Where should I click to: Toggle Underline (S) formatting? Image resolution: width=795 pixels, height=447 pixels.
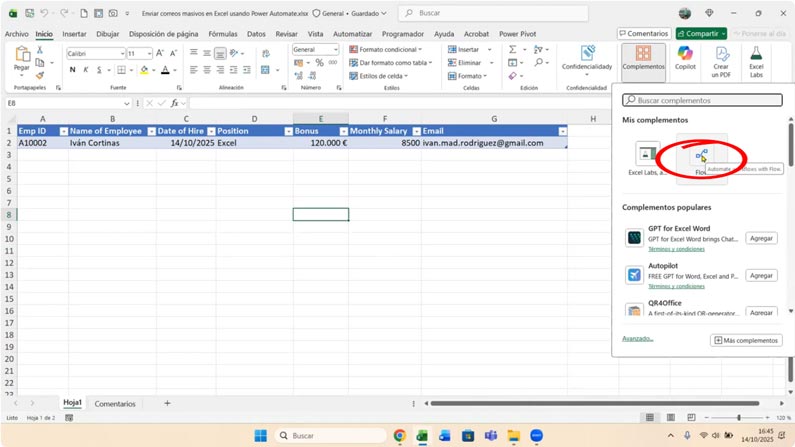(99, 69)
